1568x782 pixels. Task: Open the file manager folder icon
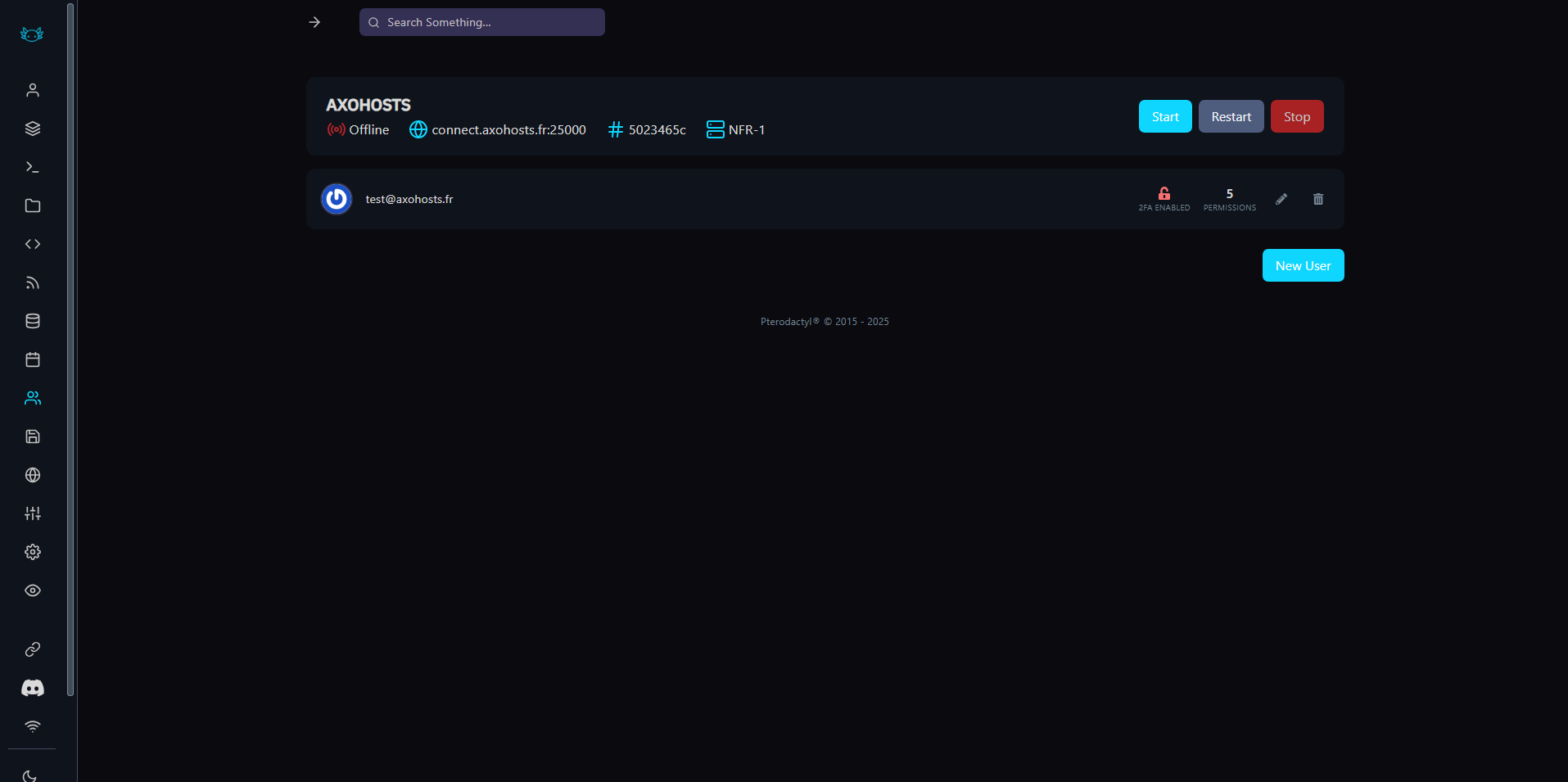point(33,206)
